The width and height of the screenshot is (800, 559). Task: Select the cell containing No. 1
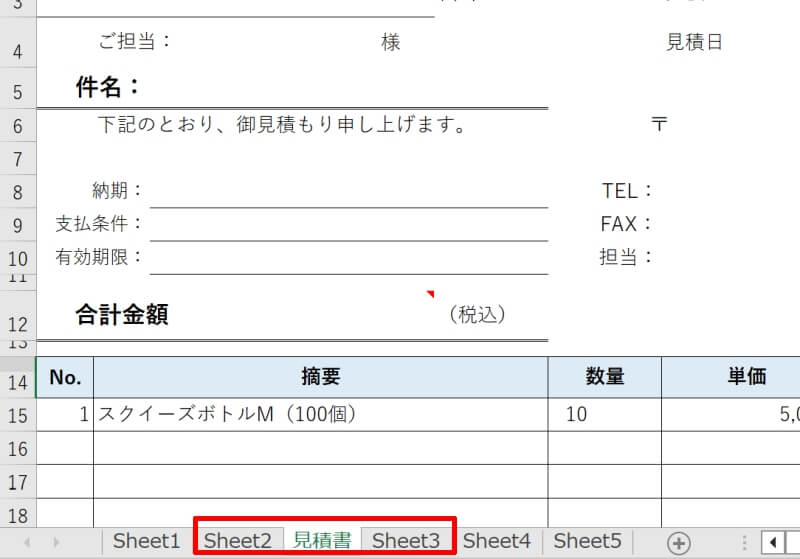(x=65, y=415)
